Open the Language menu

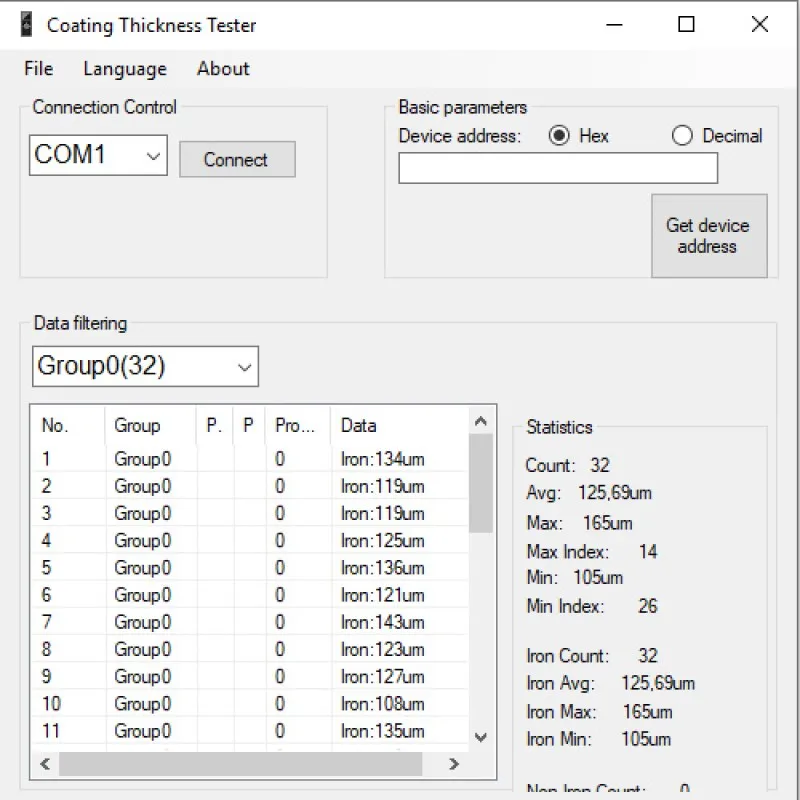coord(125,69)
